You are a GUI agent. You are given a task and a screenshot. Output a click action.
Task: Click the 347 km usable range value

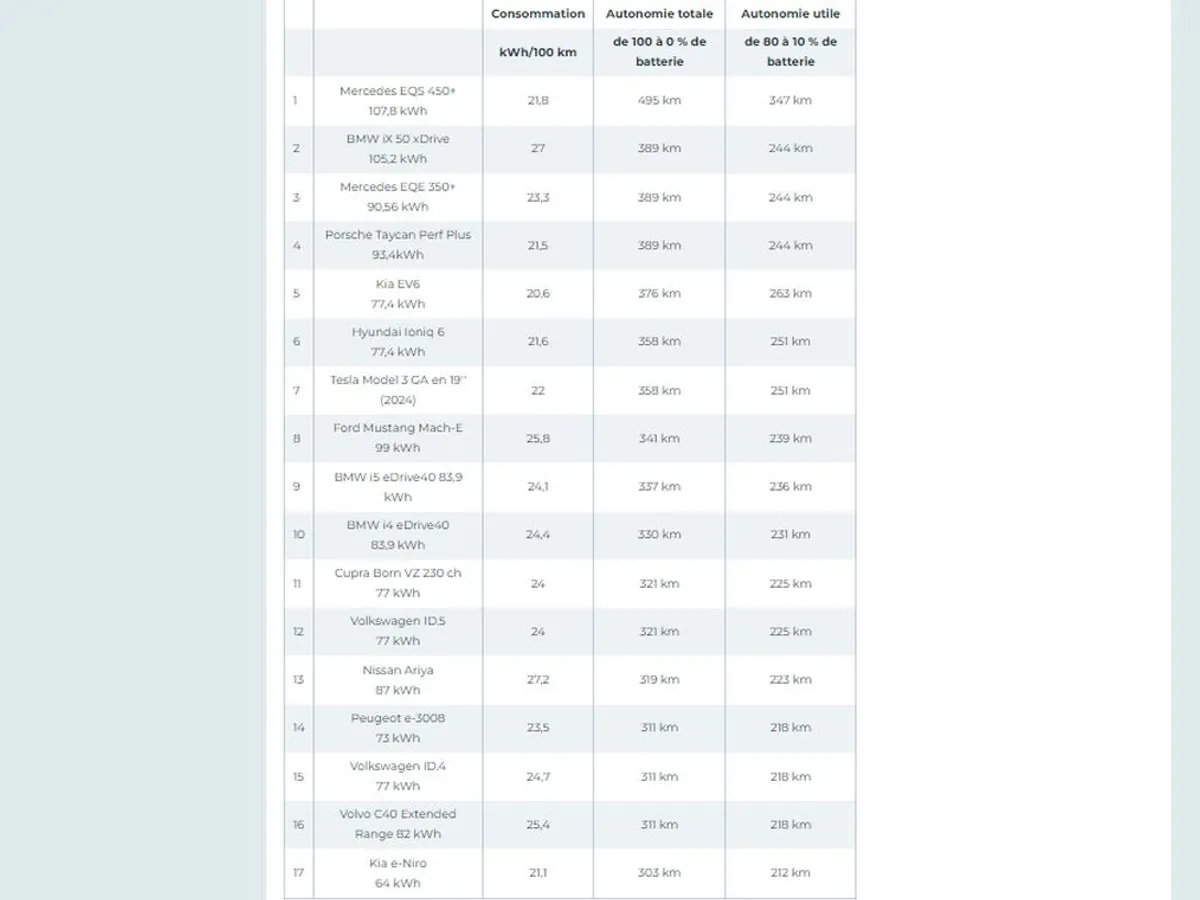pos(790,100)
